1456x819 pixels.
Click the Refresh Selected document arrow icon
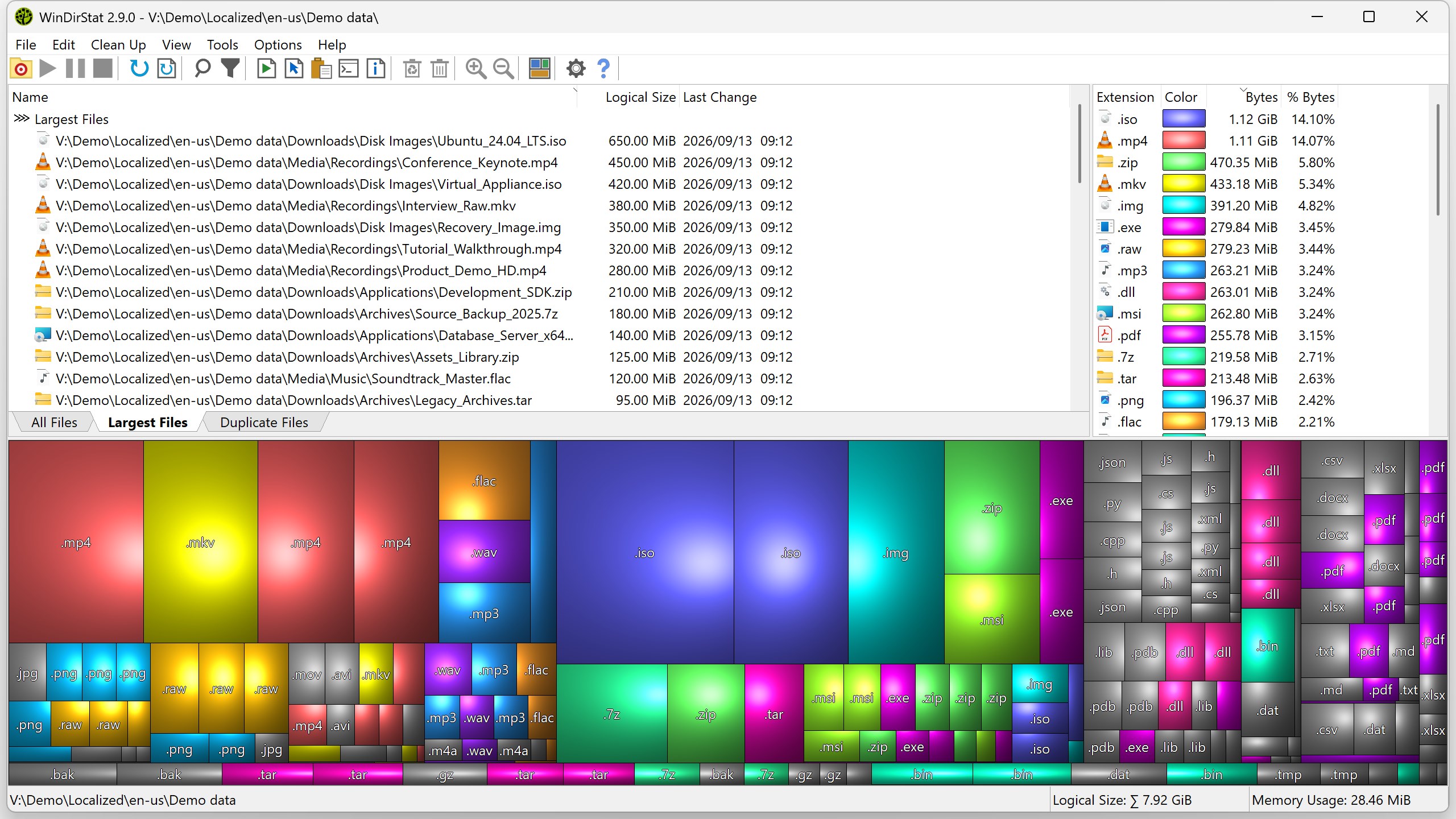[x=167, y=69]
